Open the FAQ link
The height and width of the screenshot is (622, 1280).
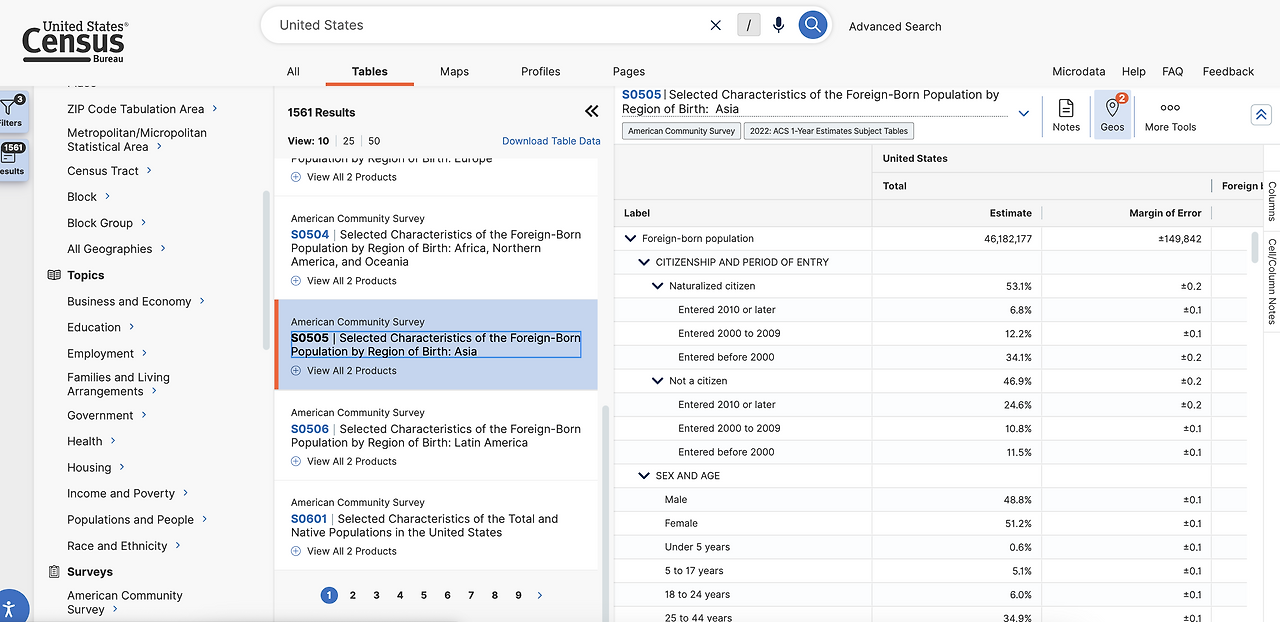click(x=1173, y=71)
